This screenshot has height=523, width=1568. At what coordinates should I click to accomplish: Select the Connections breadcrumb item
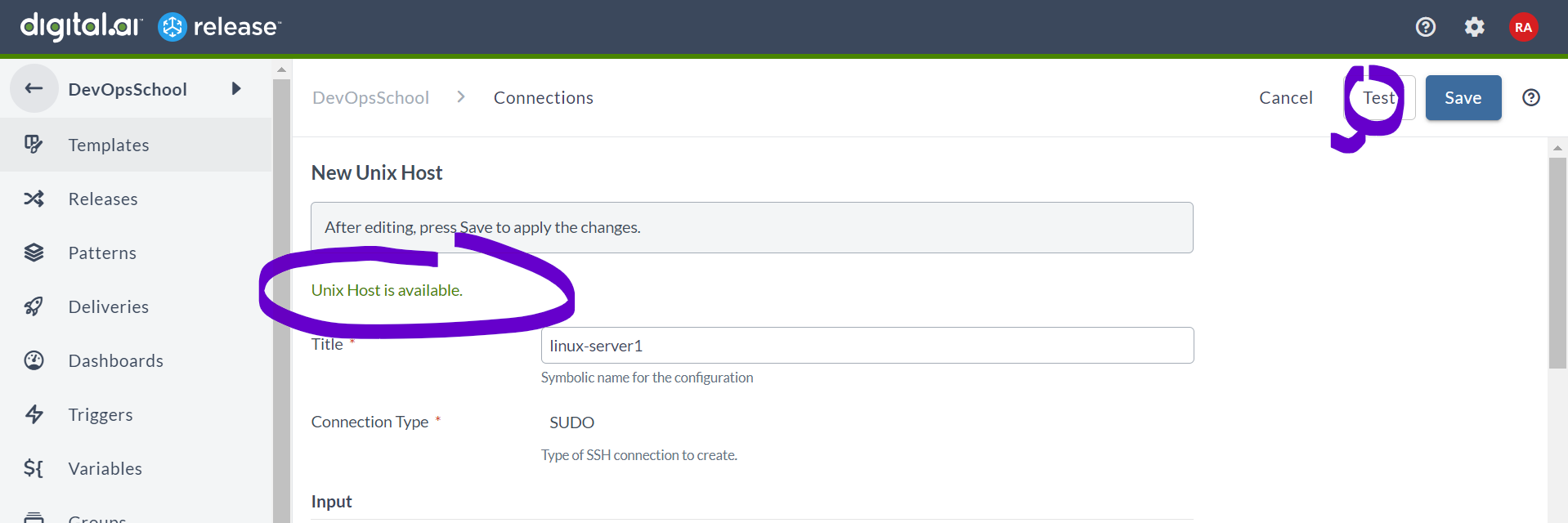point(544,98)
